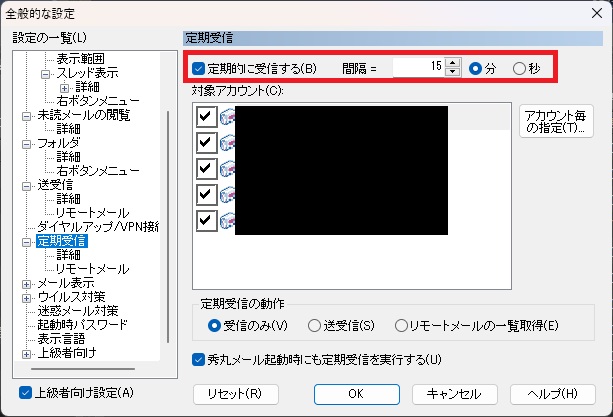The width and height of the screenshot is (613, 417).
Task: Select 送受信(S) radio option
Action: [x=314, y=325]
